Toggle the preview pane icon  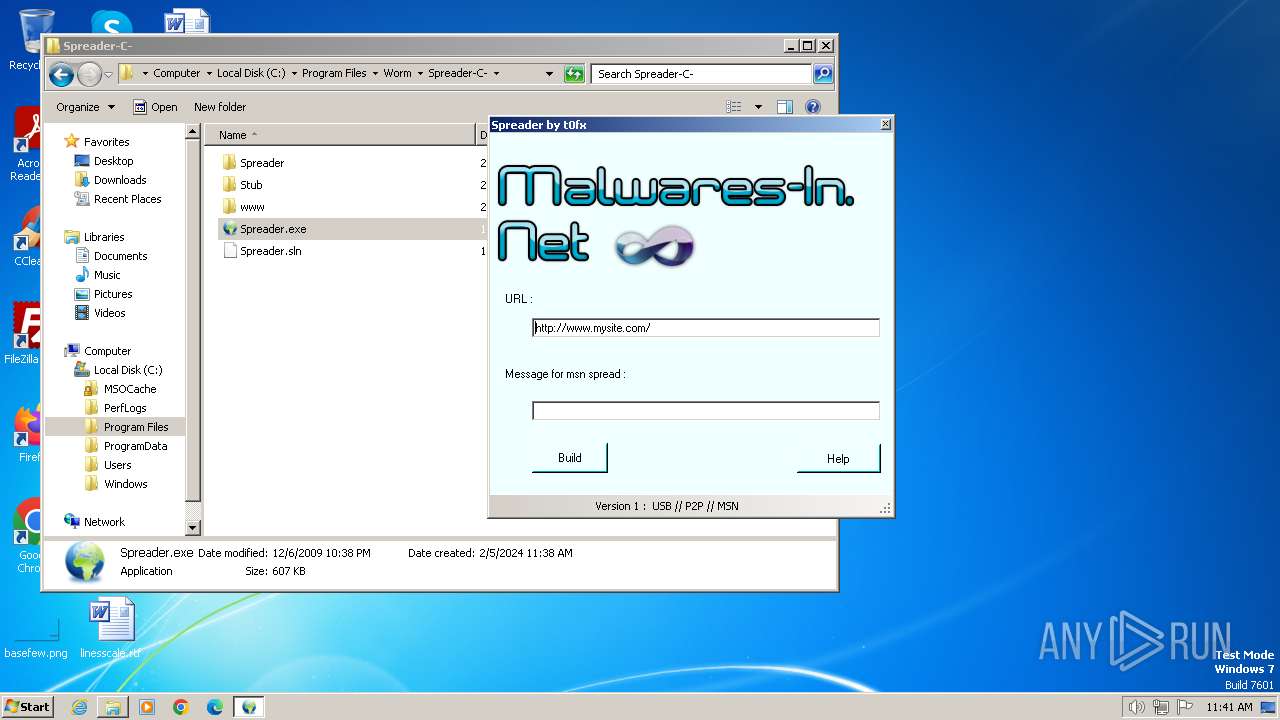[x=785, y=107]
